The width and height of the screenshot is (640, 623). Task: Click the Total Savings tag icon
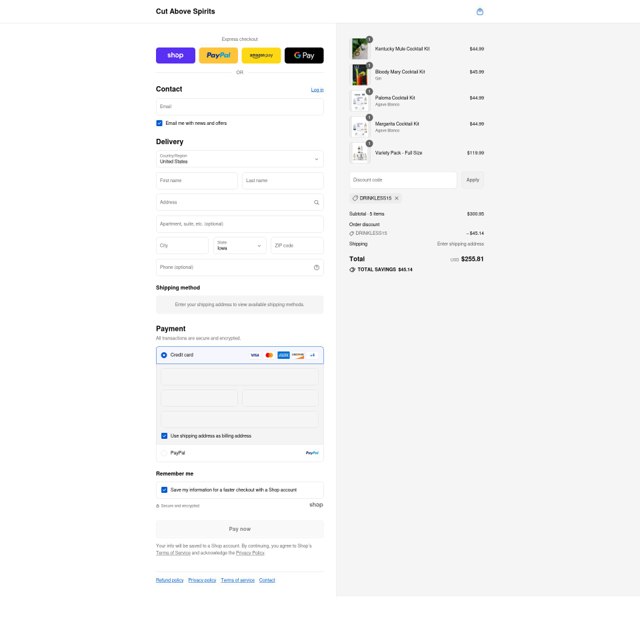coord(352,270)
